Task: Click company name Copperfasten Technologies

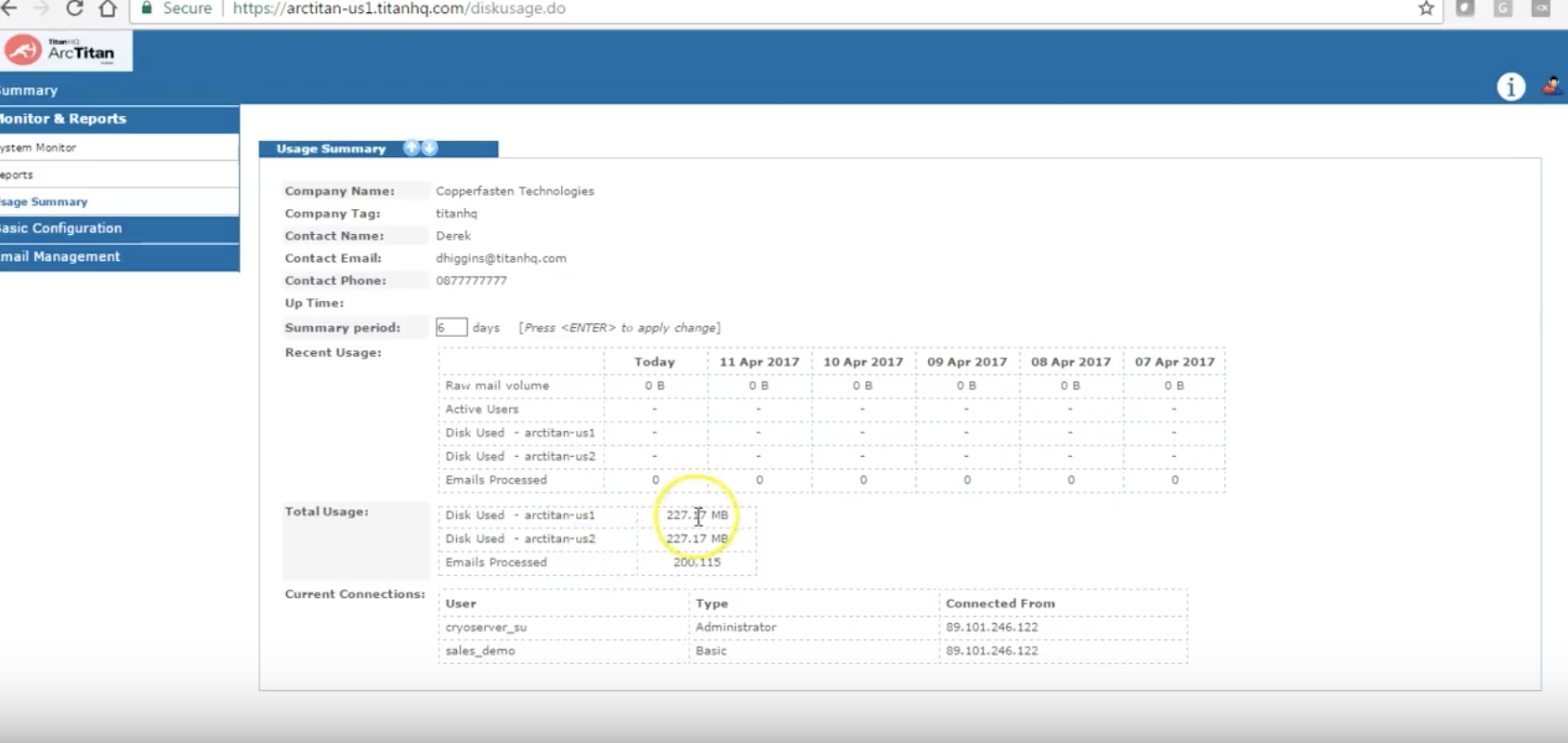Action: 515,191
